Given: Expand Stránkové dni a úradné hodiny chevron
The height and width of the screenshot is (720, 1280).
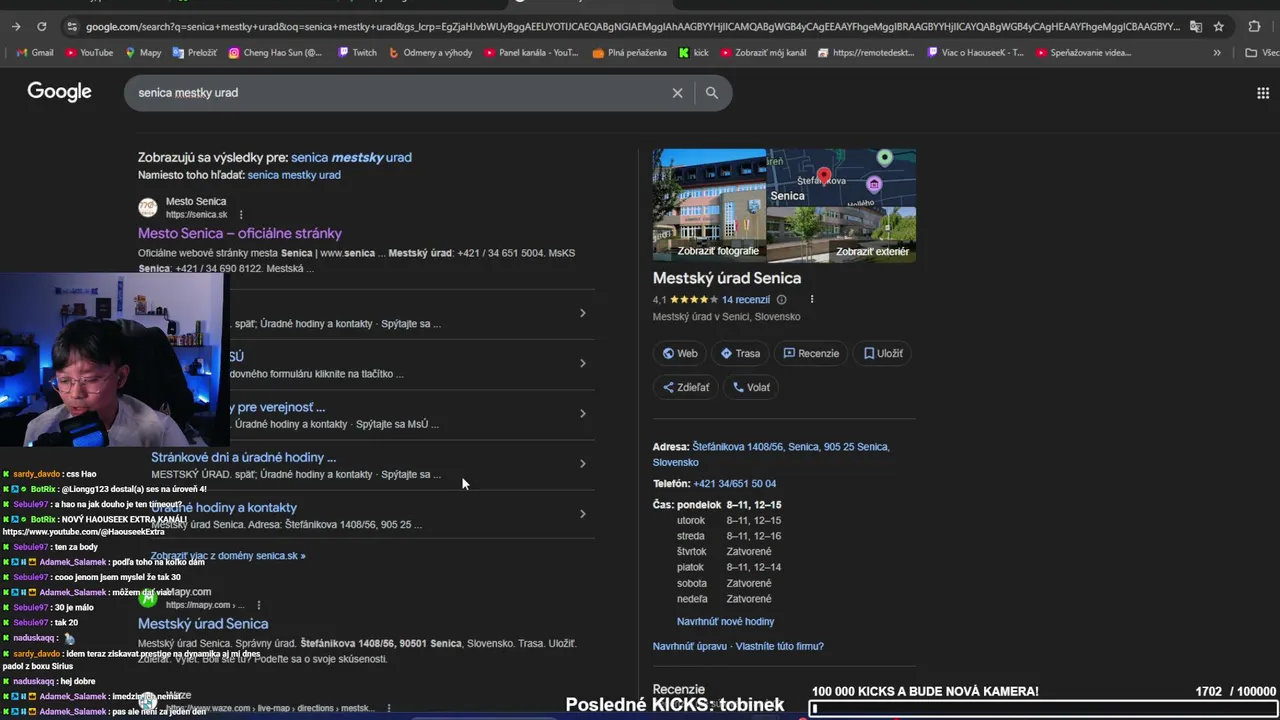Looking at the screenshot, I should point(582,463).
